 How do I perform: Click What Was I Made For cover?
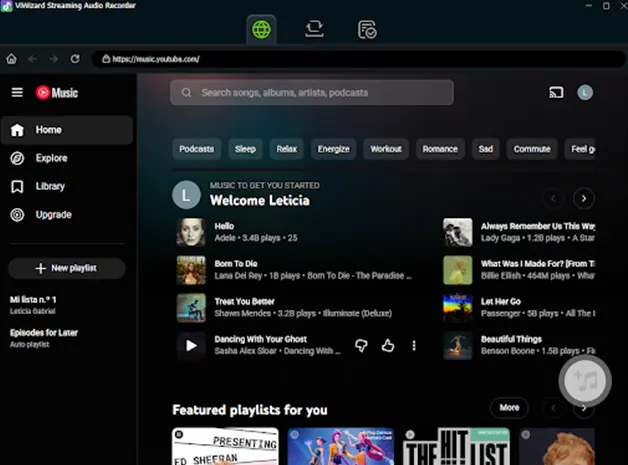(458, 270)
